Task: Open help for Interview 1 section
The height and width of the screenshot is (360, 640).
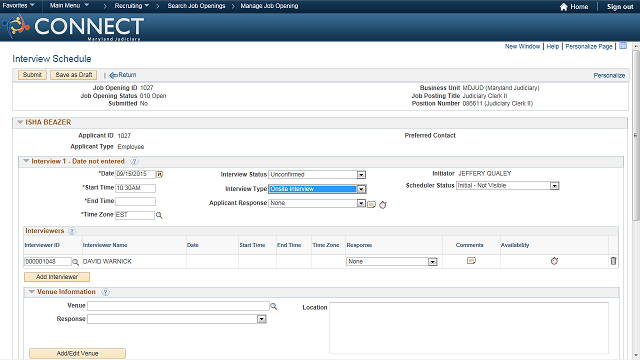Action: [134, 161]
